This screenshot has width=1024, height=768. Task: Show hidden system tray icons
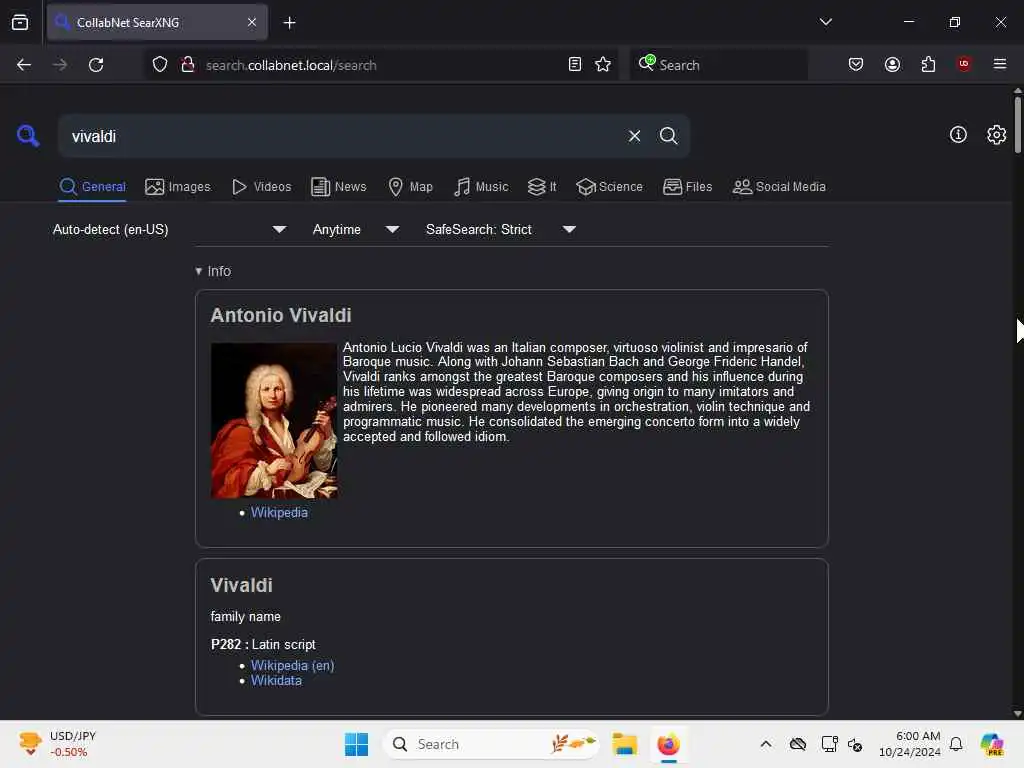click(765, 744)
